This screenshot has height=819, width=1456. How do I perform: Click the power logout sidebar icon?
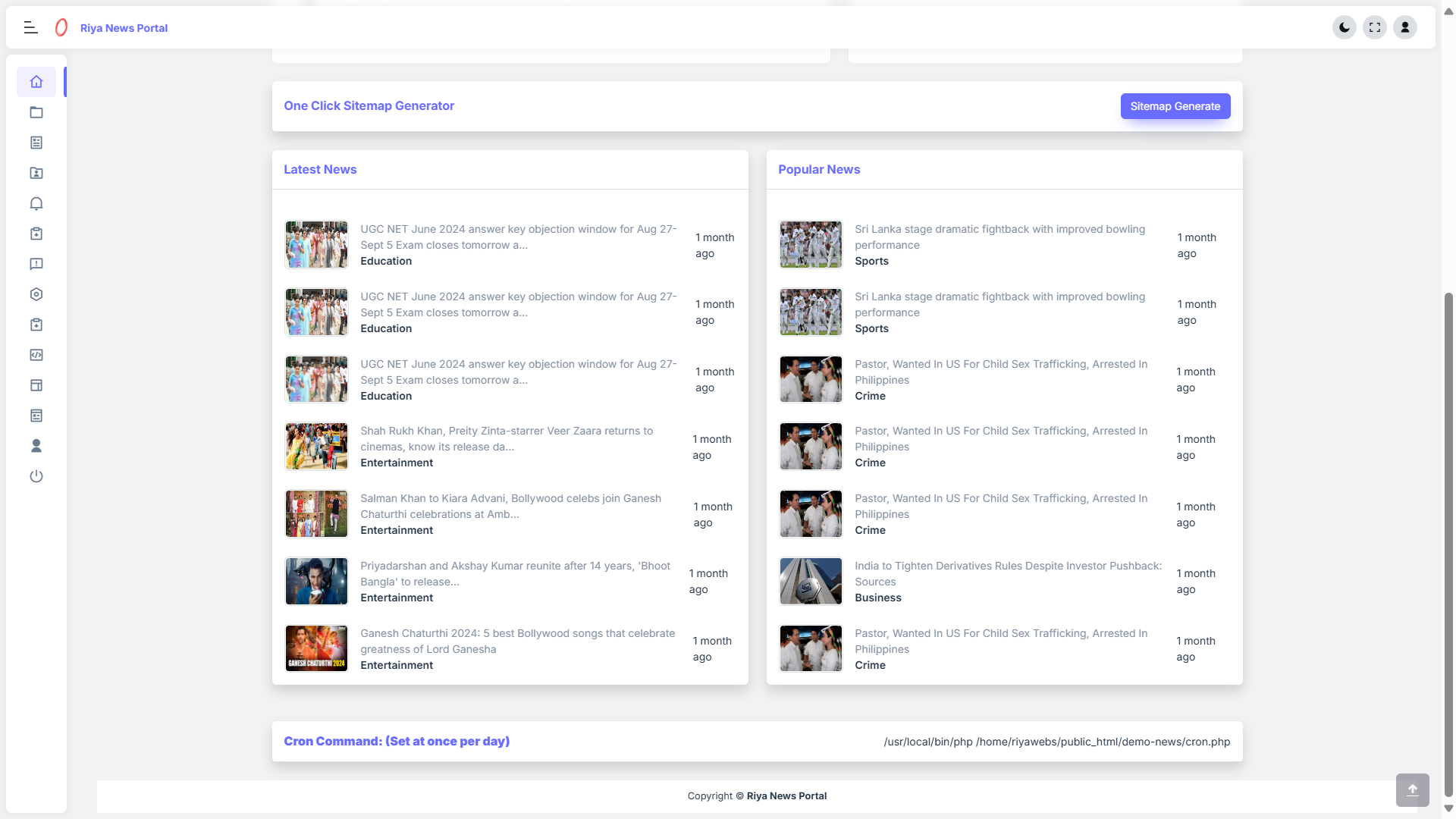click(x=36, y=476)
